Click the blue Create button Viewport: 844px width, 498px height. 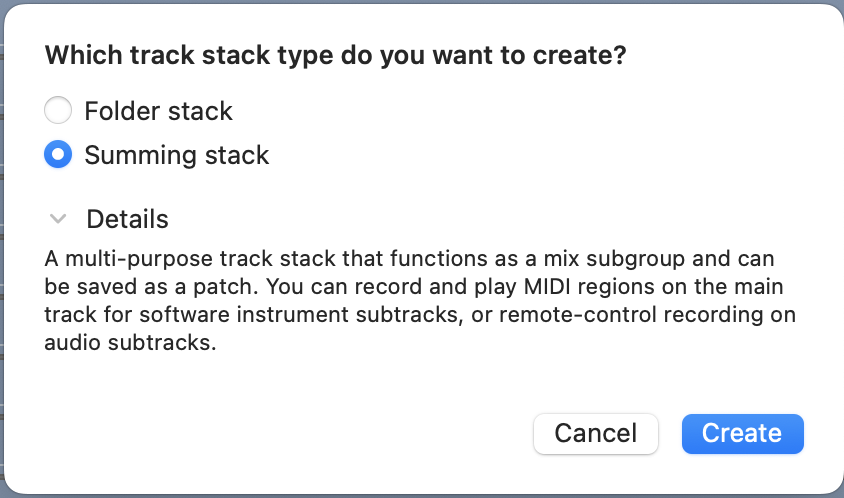coord(742,433)
